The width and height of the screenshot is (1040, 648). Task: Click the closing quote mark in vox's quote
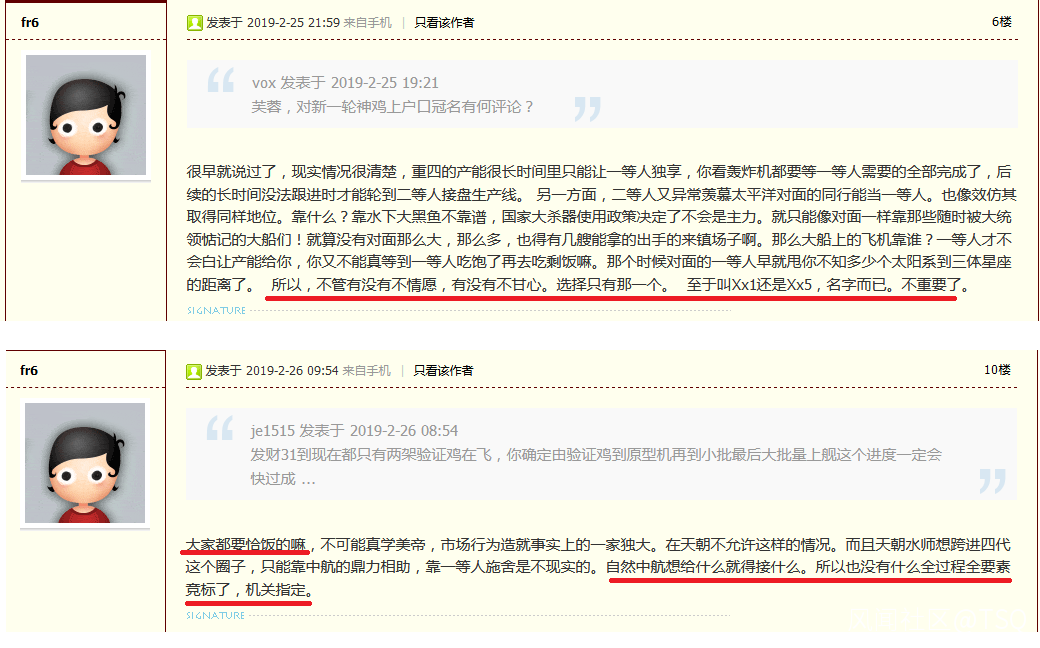click(x=588, y=109)
